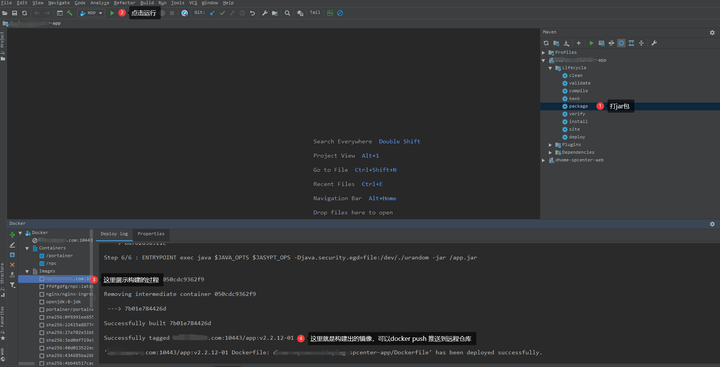This screenshot has height=367, width=720.
Task: Click the Synchronize icon in the main toolbar
Action: tap(24, 13)
